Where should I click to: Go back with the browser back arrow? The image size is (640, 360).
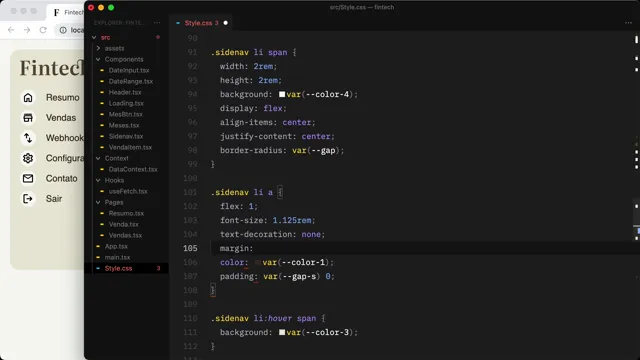tap(11, 30)
